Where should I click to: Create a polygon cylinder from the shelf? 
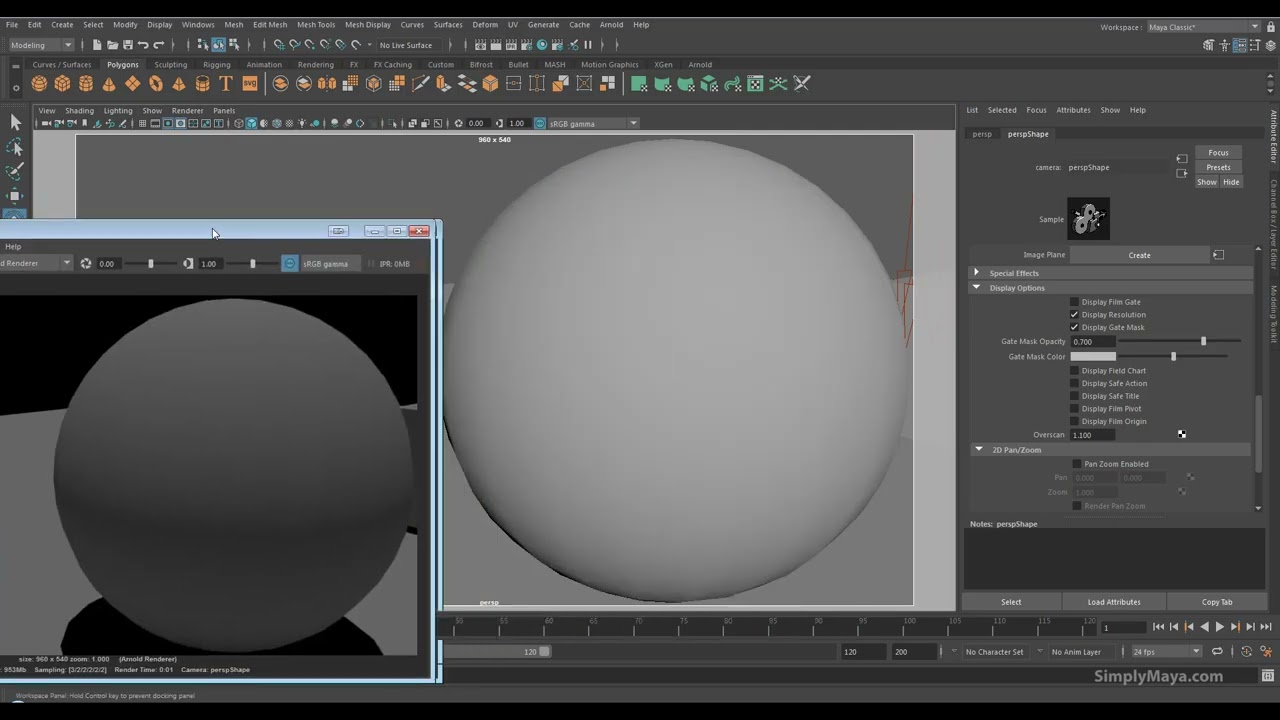tap(86, 84)
